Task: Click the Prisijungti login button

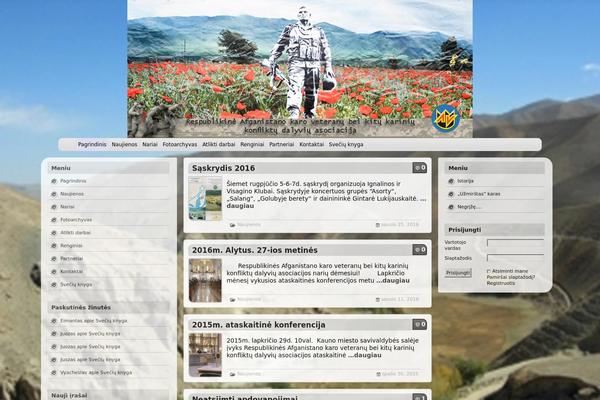Action: (x=458, y=273)
